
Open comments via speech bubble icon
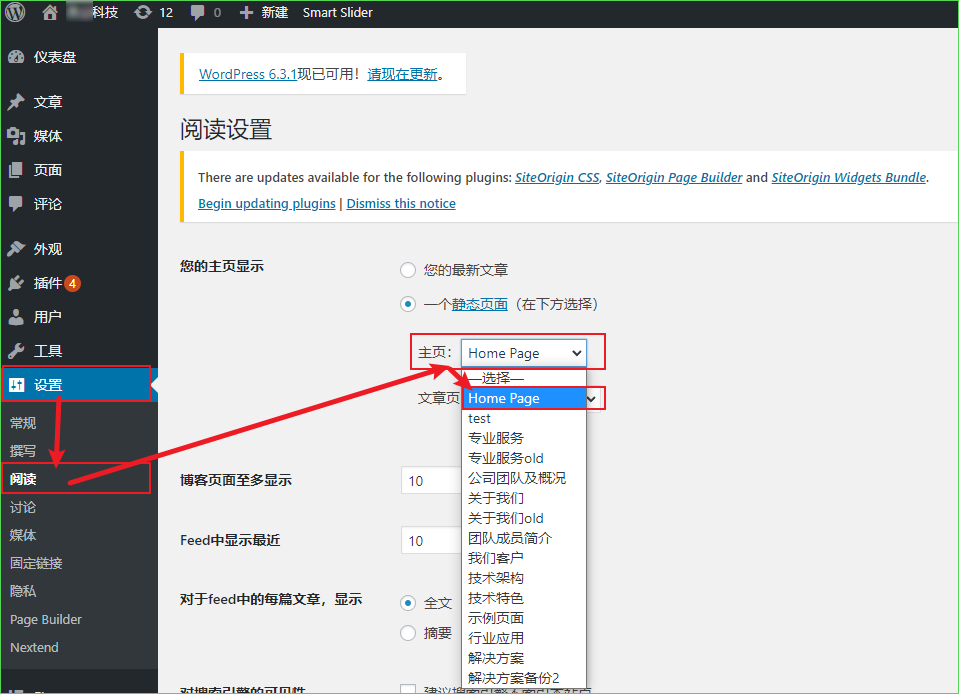tap(197, 13)
